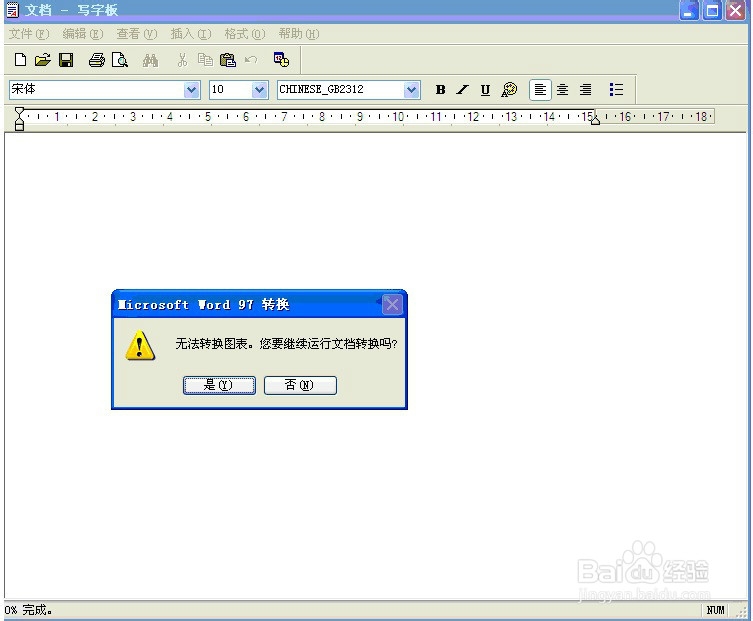Click the status bar text 0% 完成。
Image resolution: width=753 pixels, height=621 pixels.
click(x=28, y=610)
